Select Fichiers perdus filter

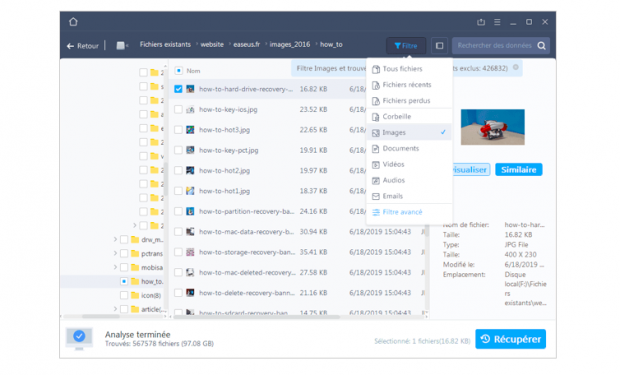tap(409, 100)
